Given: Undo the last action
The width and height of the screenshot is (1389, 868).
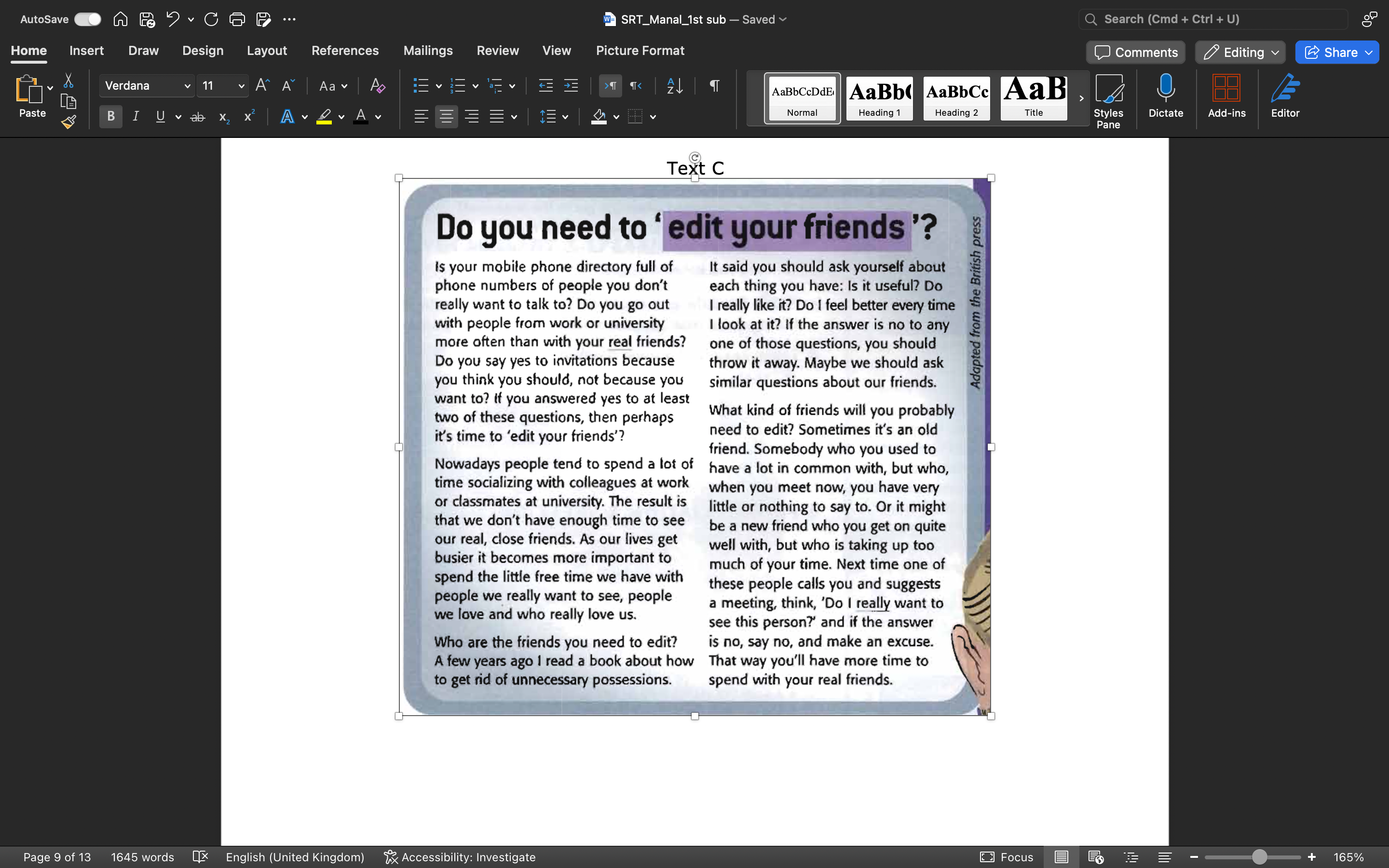Looking at the screenshot, I should [x=173, y=19].
